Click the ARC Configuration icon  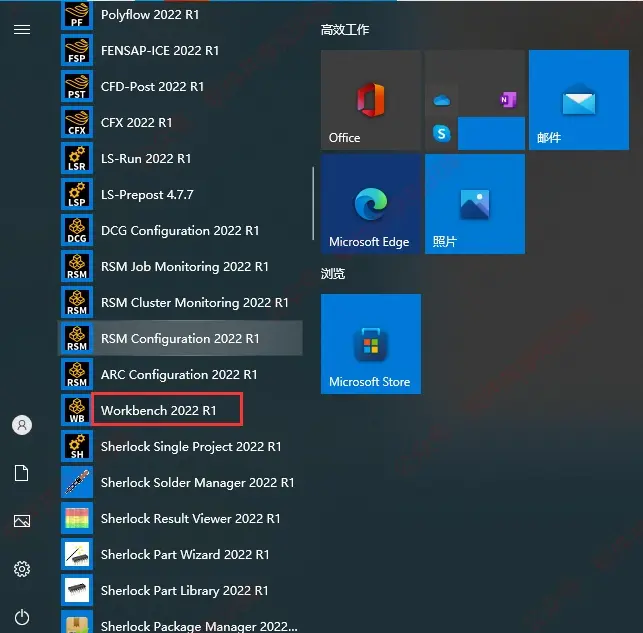click(x=77, y=374)
